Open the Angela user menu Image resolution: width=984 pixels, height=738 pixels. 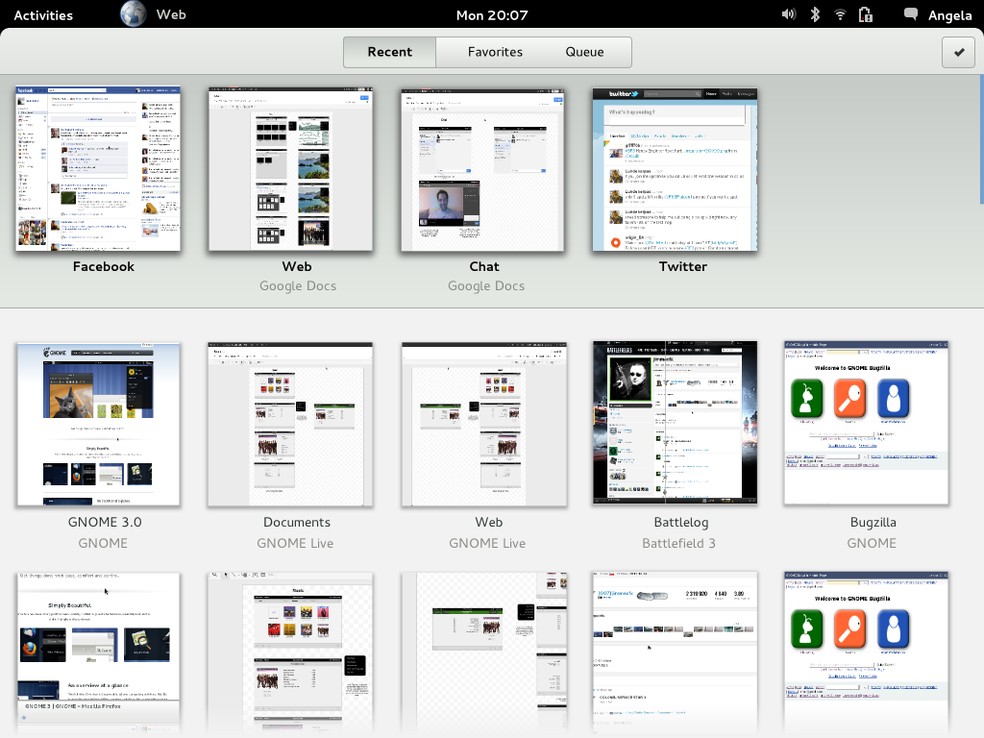[x=948, y=15]
